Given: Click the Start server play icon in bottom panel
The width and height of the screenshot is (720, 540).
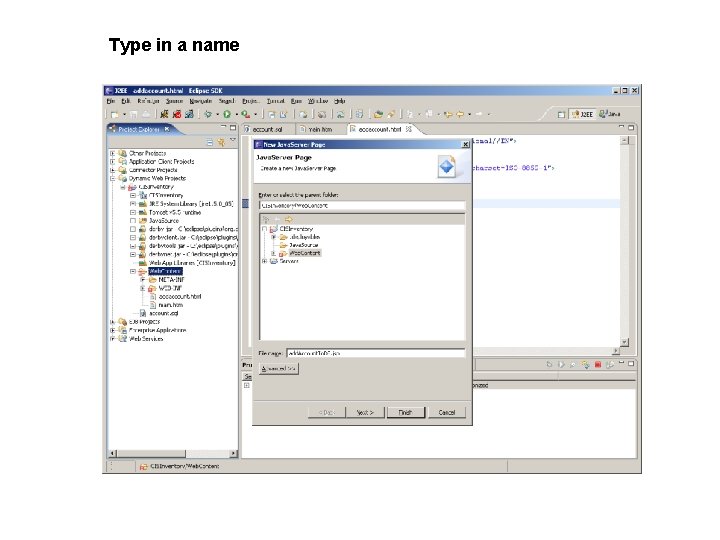Looking at the screenshot, I should [x=561, y=364].
